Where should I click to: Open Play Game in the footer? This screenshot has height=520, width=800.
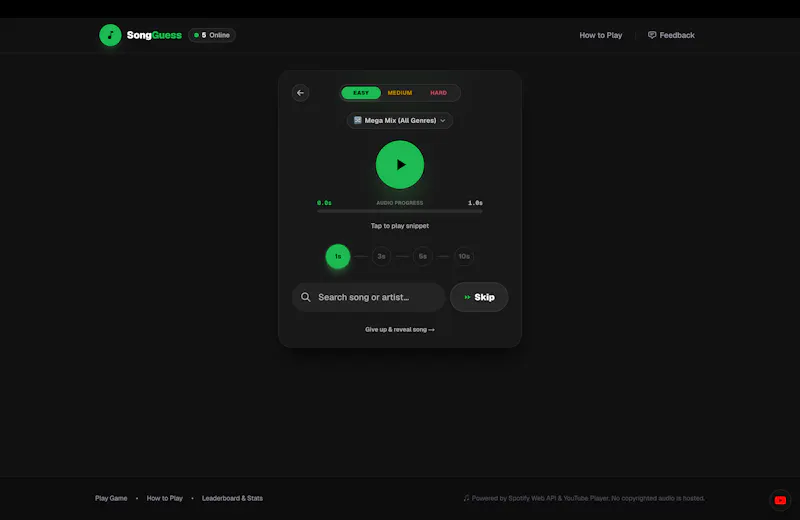(111, 498)
